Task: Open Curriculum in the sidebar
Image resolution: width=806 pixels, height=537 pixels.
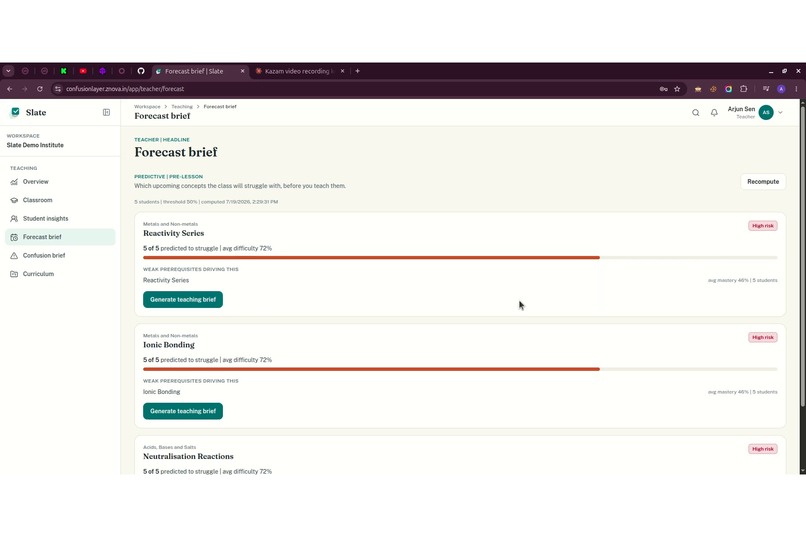Action: click(60, 274)
